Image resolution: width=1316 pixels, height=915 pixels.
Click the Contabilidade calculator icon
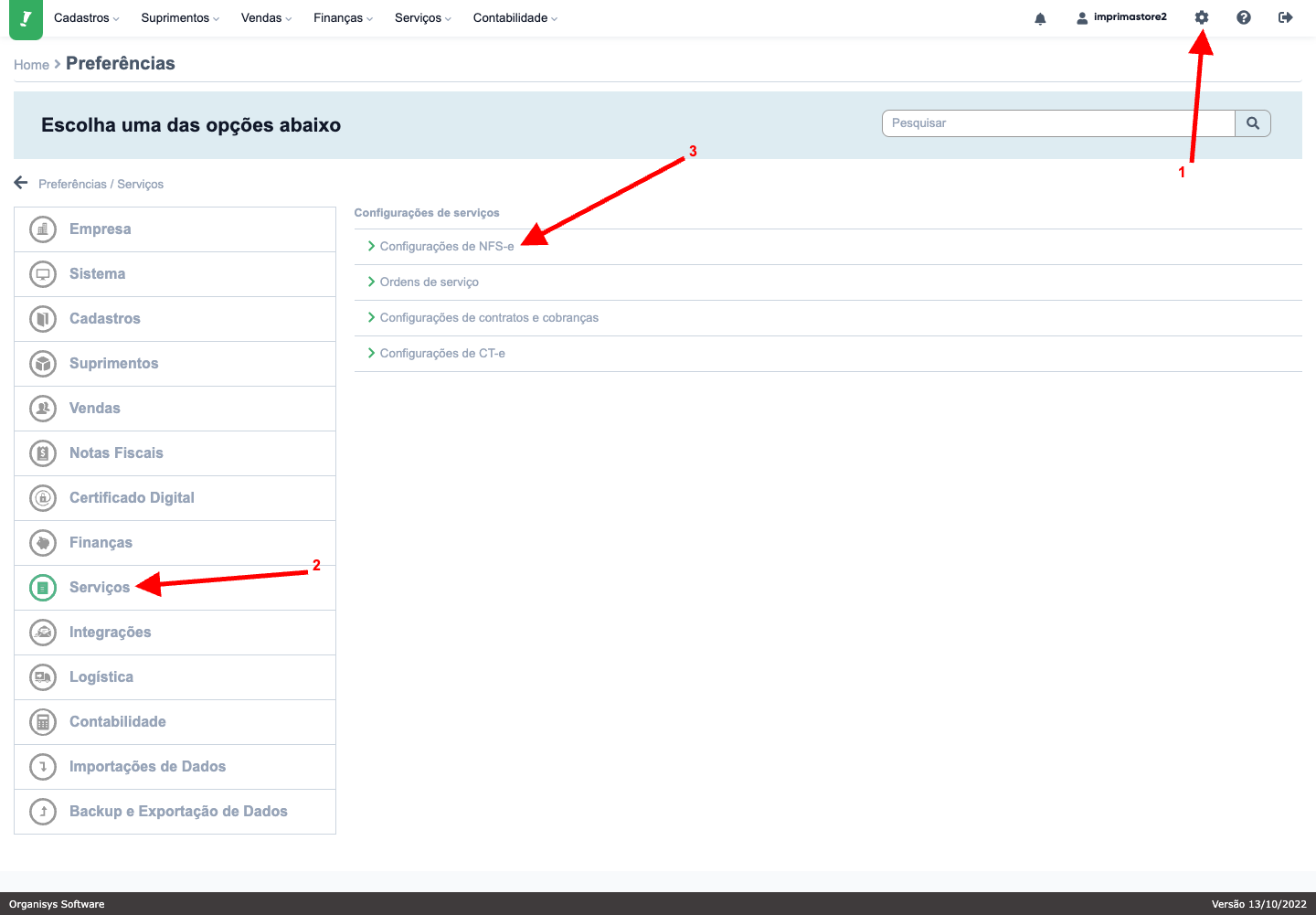[x=43, y=721]
